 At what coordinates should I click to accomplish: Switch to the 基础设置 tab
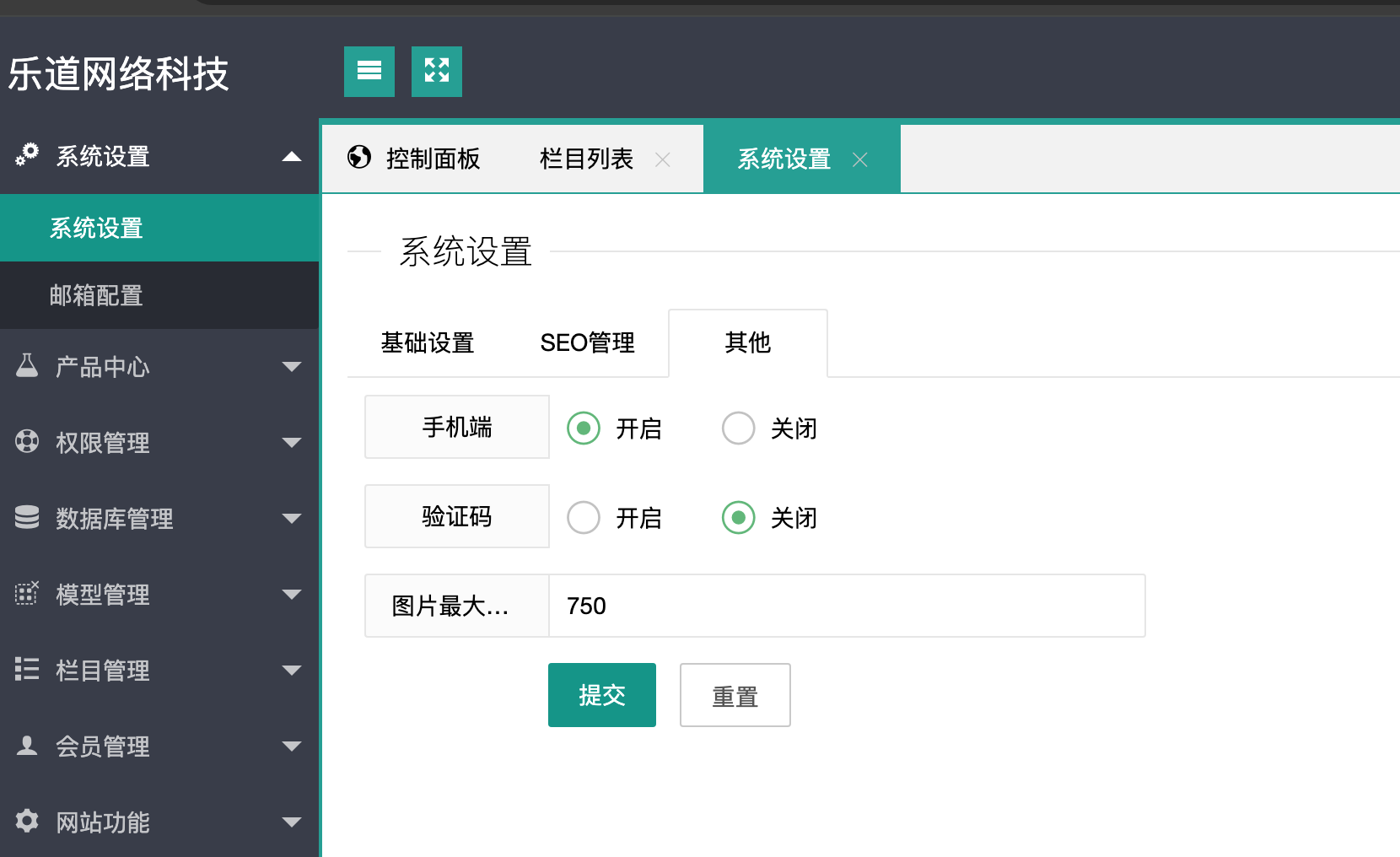[x=428, y=343]
